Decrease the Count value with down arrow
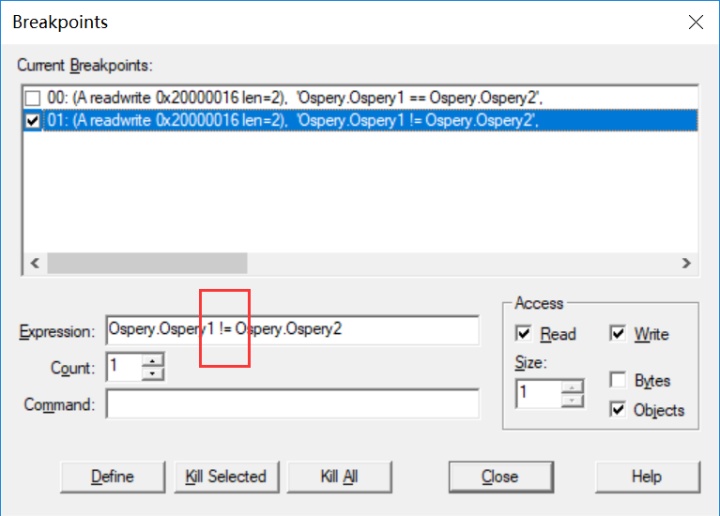 click(x=152, y=373)
